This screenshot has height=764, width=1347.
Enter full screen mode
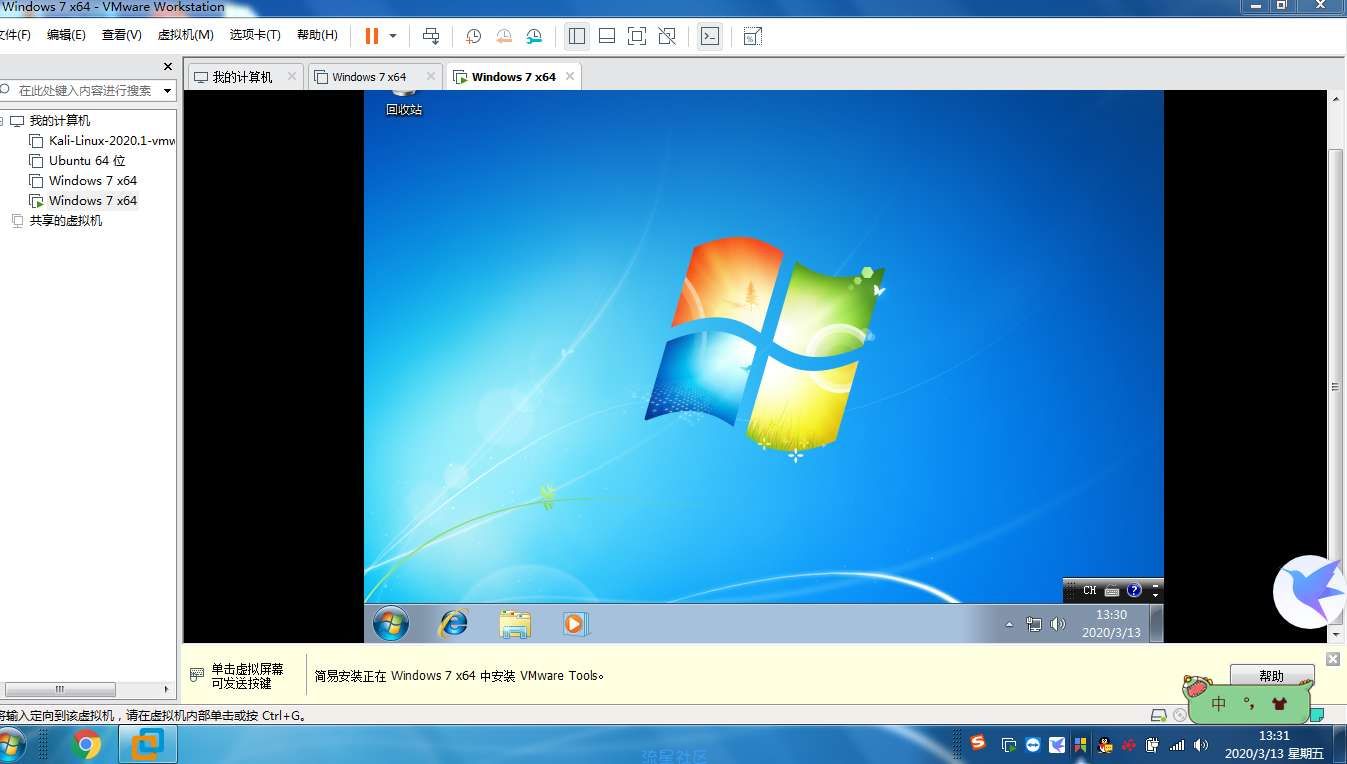pos(637,36)
